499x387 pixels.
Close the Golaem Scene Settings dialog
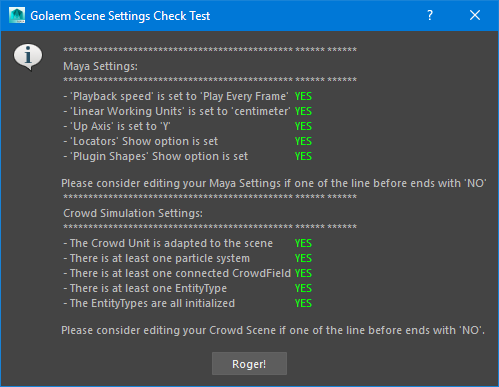[x=475, y=15]
